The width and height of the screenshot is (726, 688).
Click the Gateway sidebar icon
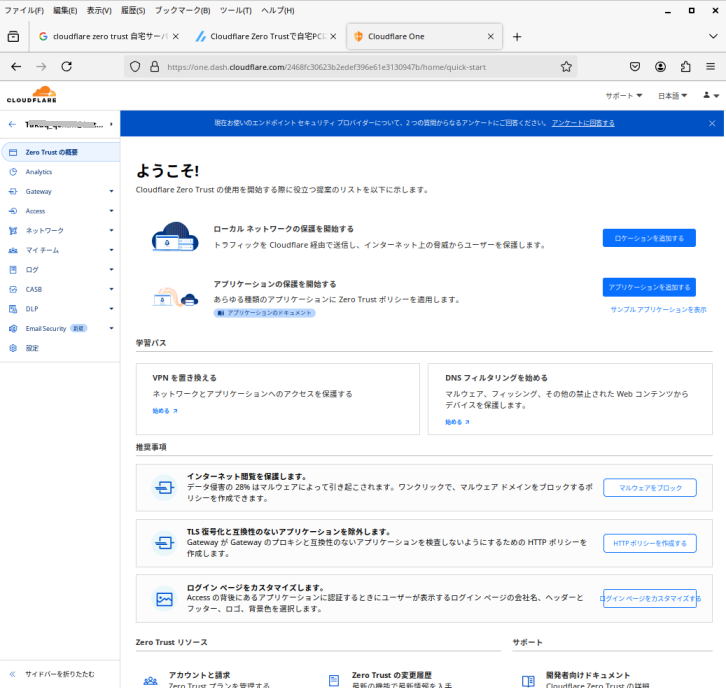[13, 191]
